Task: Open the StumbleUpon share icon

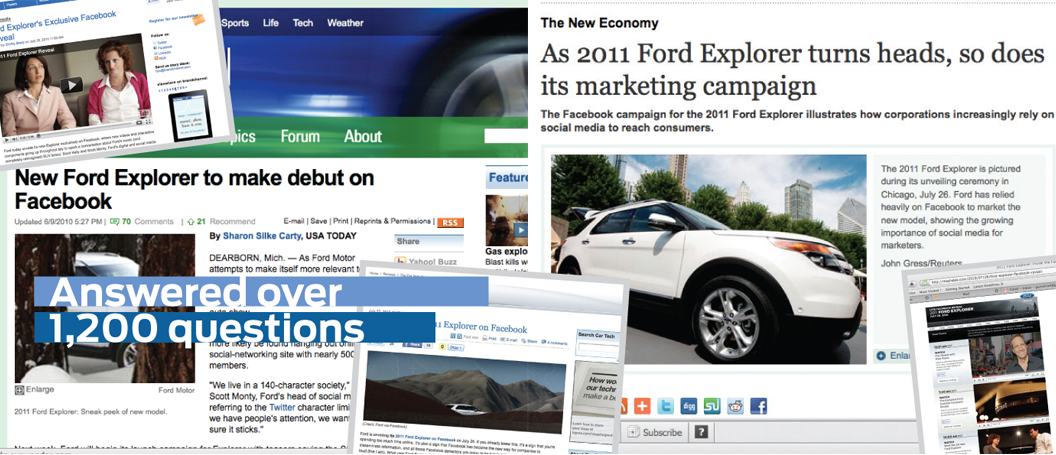Action: 713,406
